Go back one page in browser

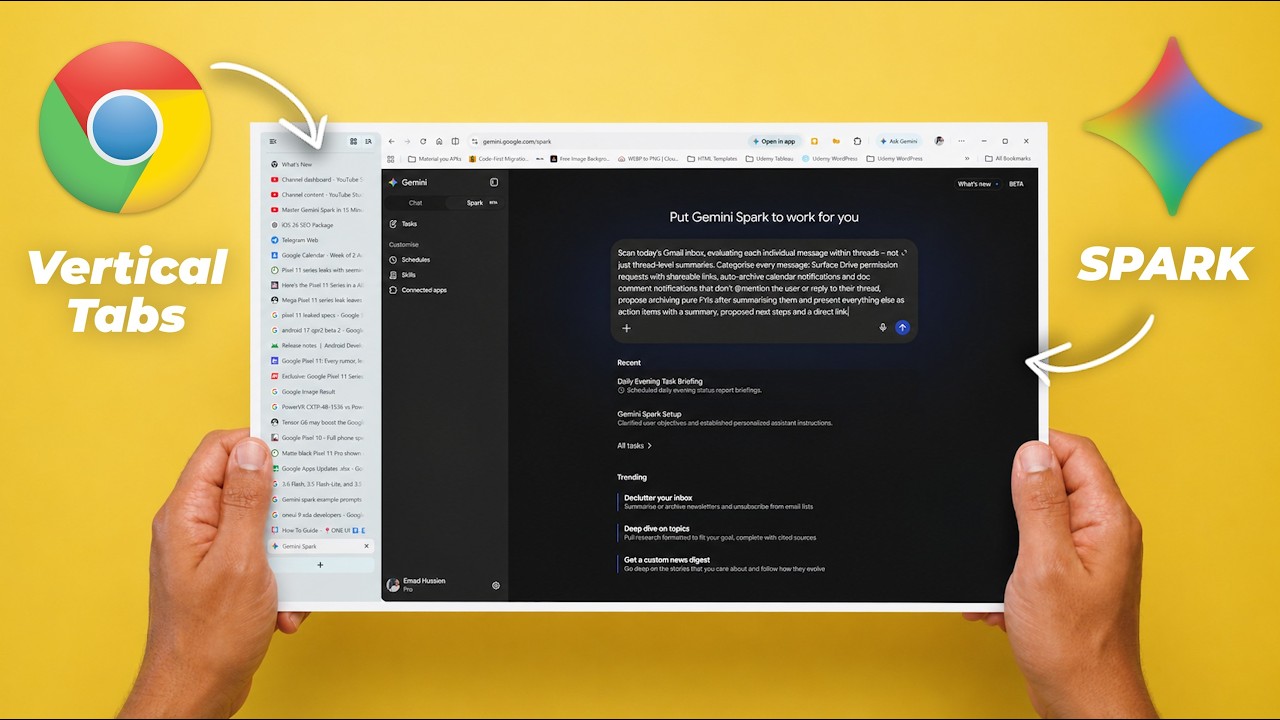click(x=392, y=142)
